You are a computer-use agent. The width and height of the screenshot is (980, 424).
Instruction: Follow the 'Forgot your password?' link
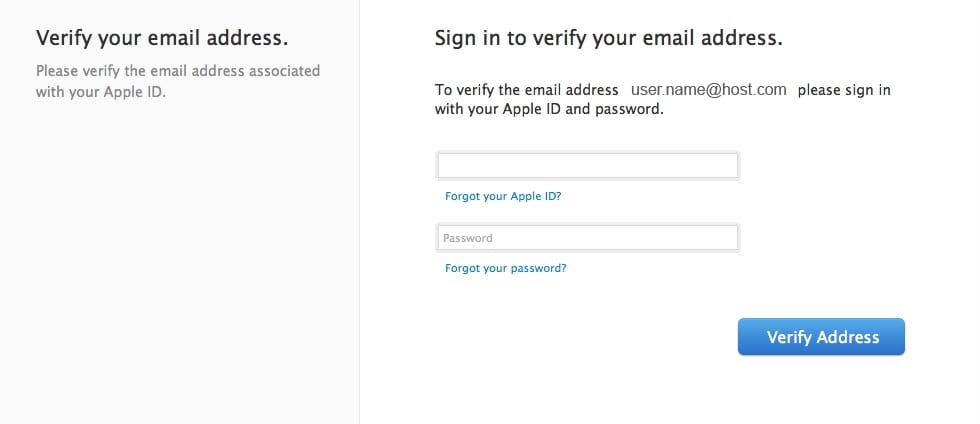[x=506, y=268]
